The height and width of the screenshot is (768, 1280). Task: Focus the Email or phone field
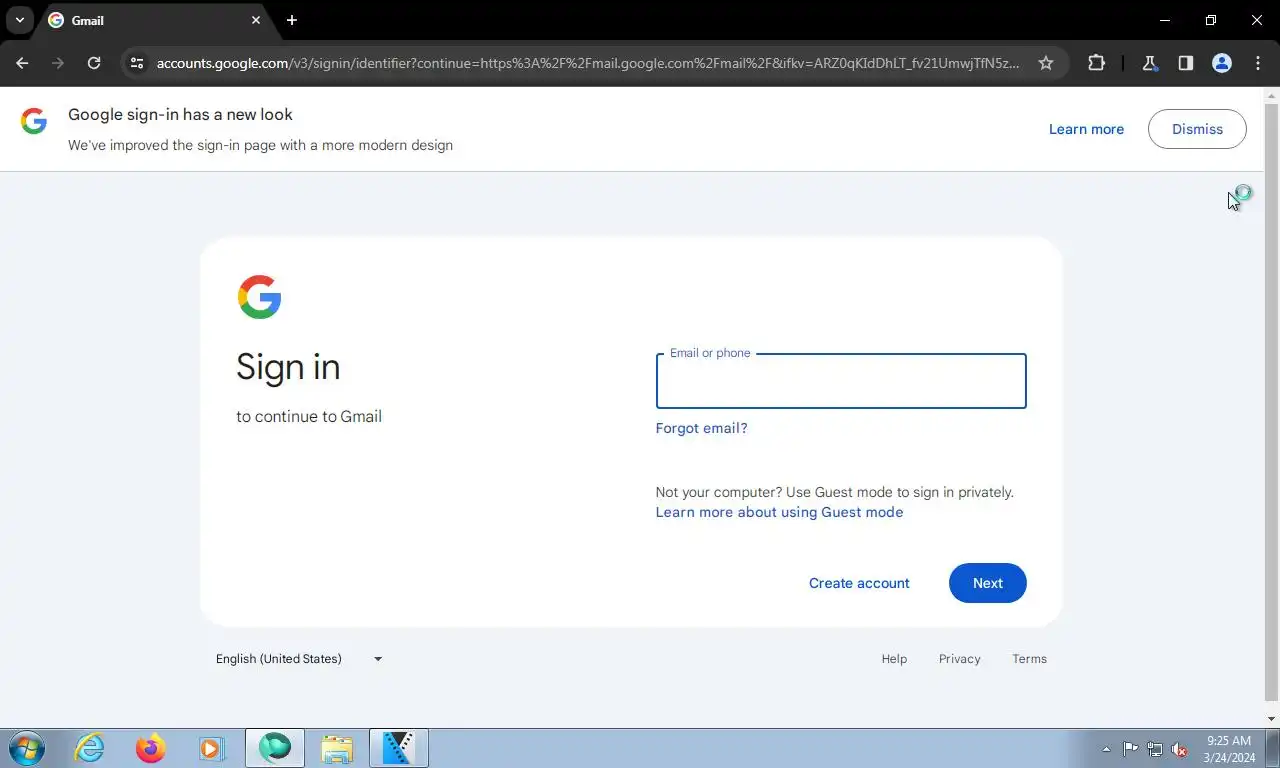[x=841, y=381]
